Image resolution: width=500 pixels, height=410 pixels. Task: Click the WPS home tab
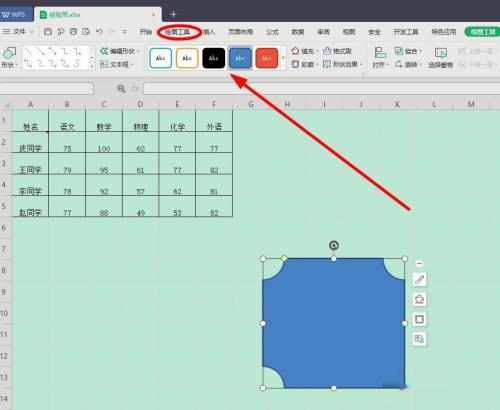click(15, 15)
